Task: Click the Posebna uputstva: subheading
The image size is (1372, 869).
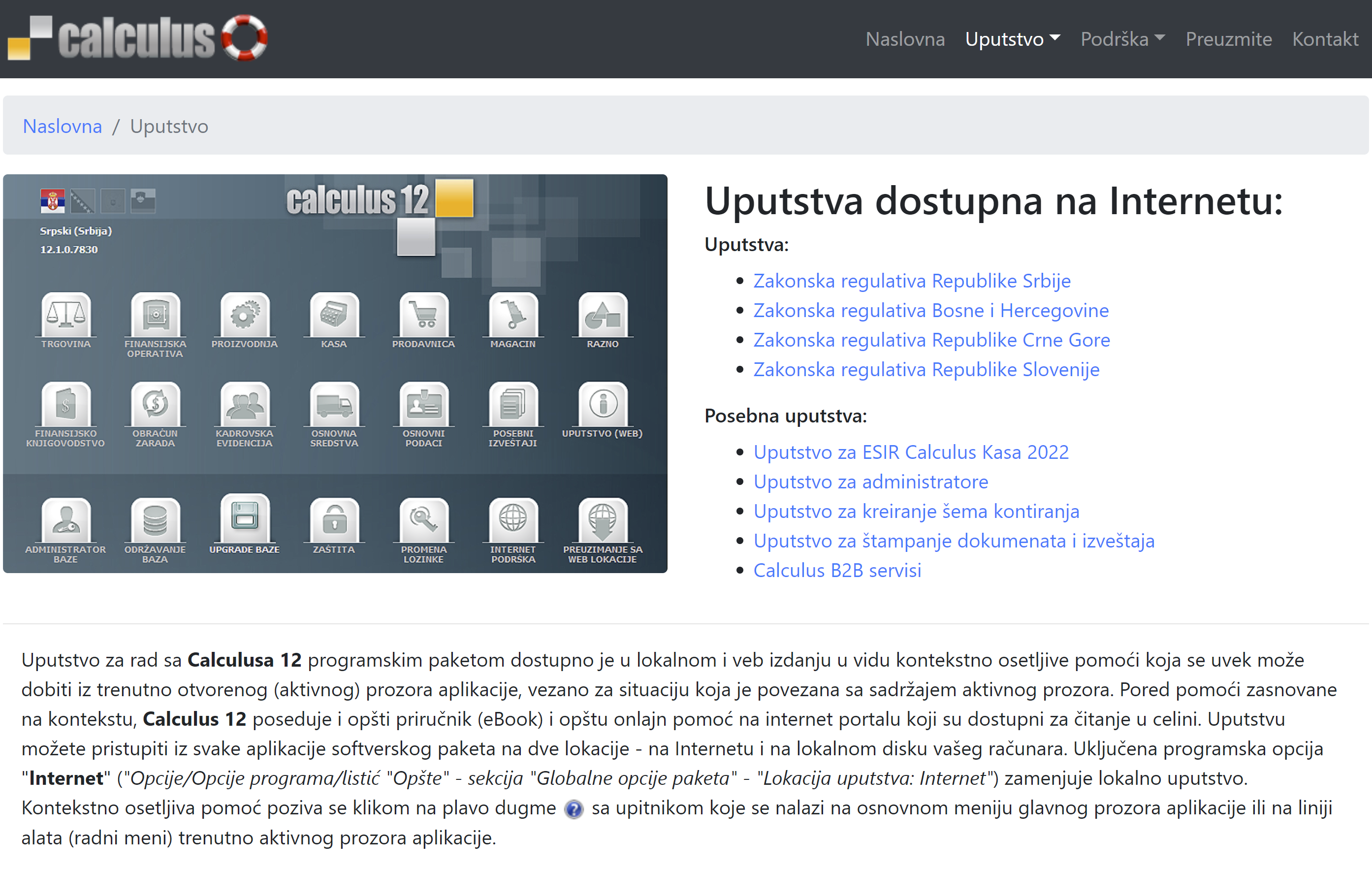Action: pyautogui.click(x=786, y=416)
